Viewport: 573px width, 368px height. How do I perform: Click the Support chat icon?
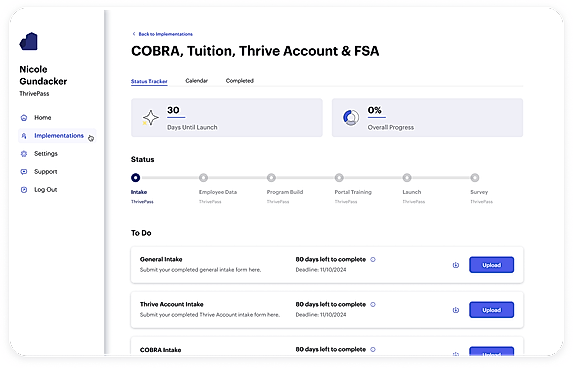(x=24, y=172)
